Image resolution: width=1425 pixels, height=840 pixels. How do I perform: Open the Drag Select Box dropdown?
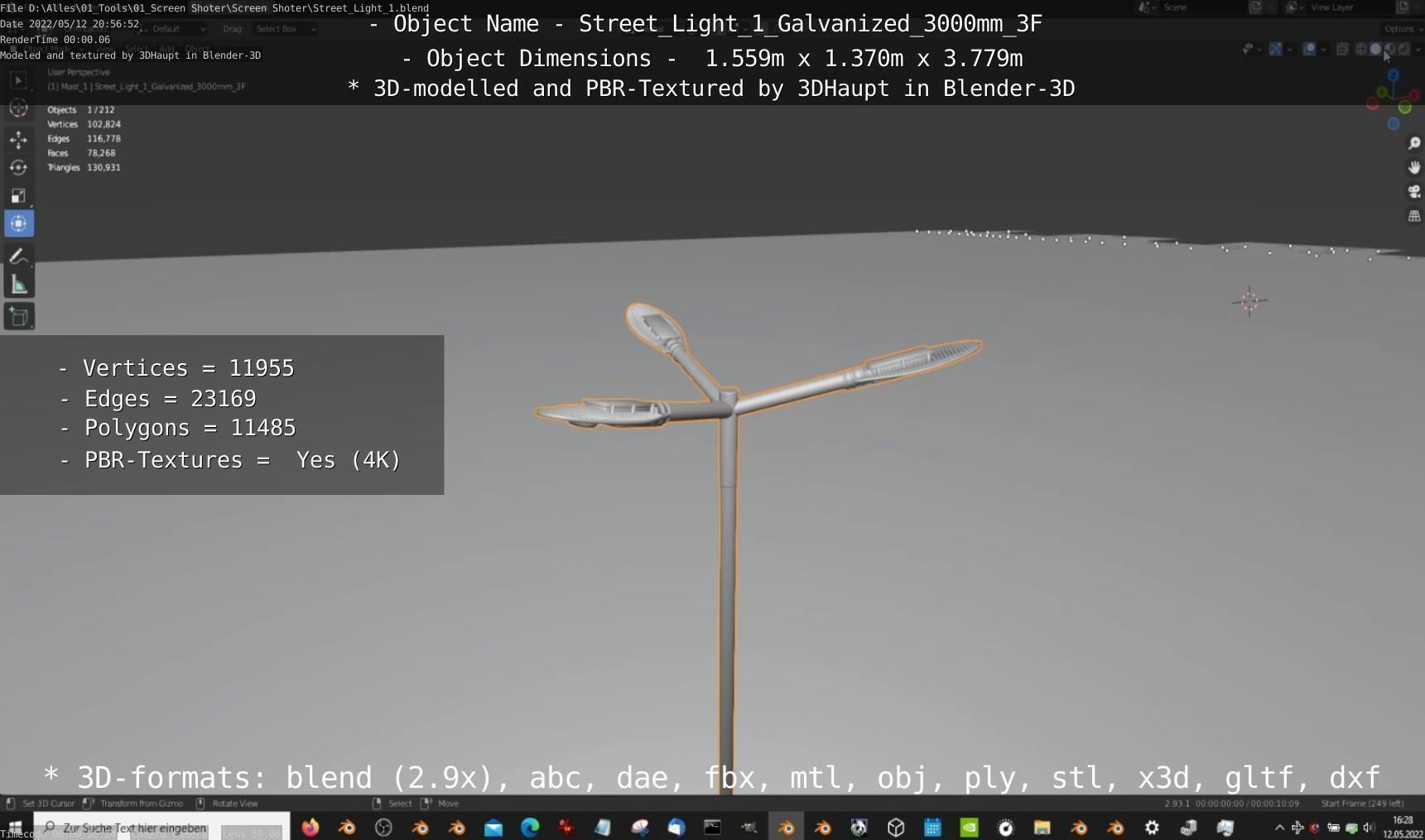tap(284, 29)
